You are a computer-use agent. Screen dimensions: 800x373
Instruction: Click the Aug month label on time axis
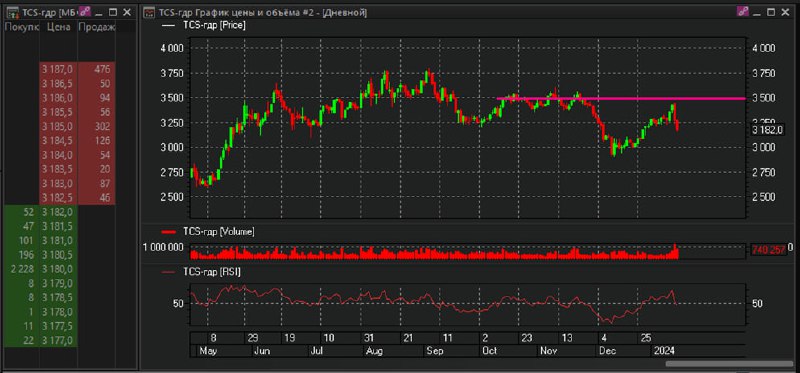point(374,351)
